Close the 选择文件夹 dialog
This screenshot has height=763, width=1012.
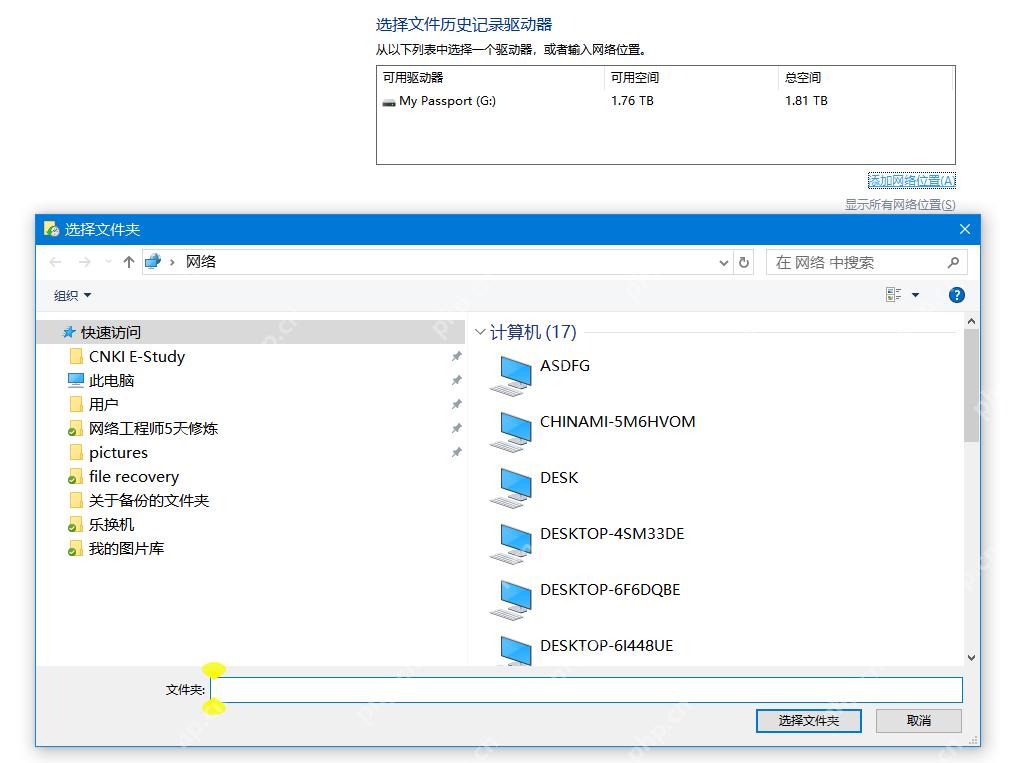[x=965, y=229]
